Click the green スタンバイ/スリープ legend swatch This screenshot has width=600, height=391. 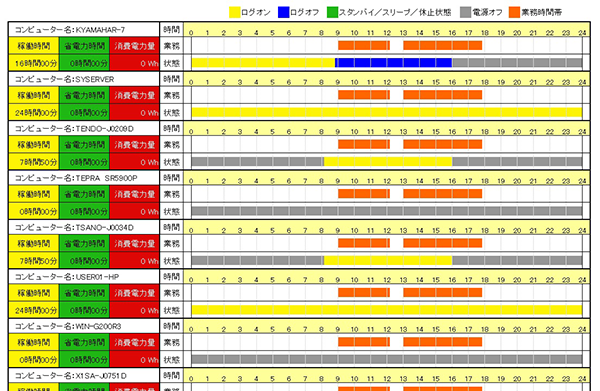pos(333,12)
